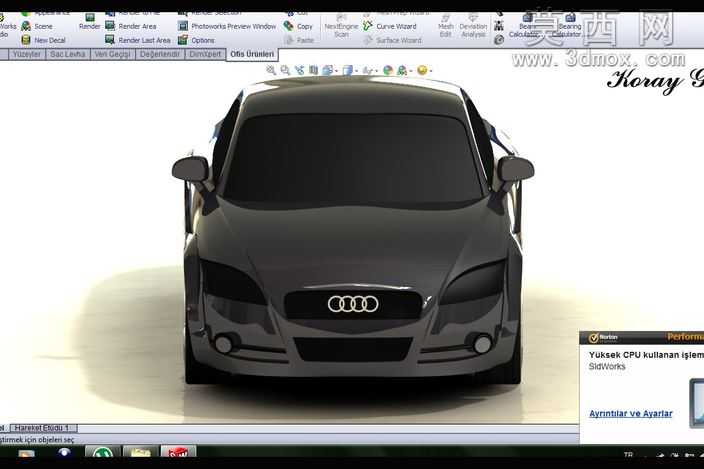Click green round icon in taskbar
This screenshot has width=704, height=469.
click(x=103, y=452)
